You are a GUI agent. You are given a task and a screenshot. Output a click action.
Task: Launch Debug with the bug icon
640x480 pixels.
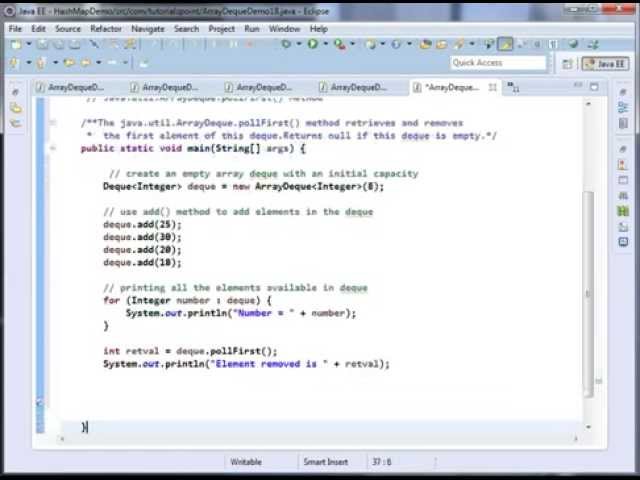coord(286,44)
